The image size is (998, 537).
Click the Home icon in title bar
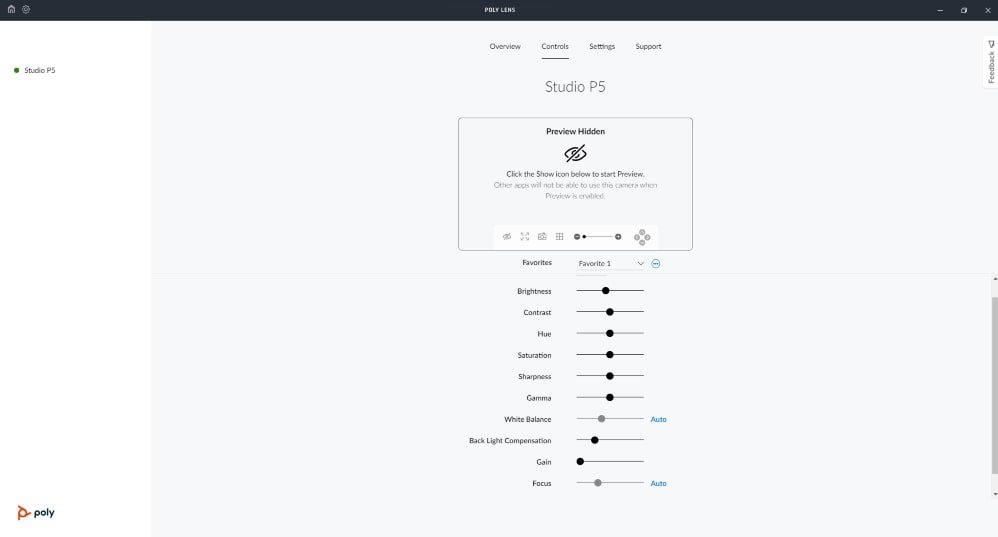(x=11, y=9)
